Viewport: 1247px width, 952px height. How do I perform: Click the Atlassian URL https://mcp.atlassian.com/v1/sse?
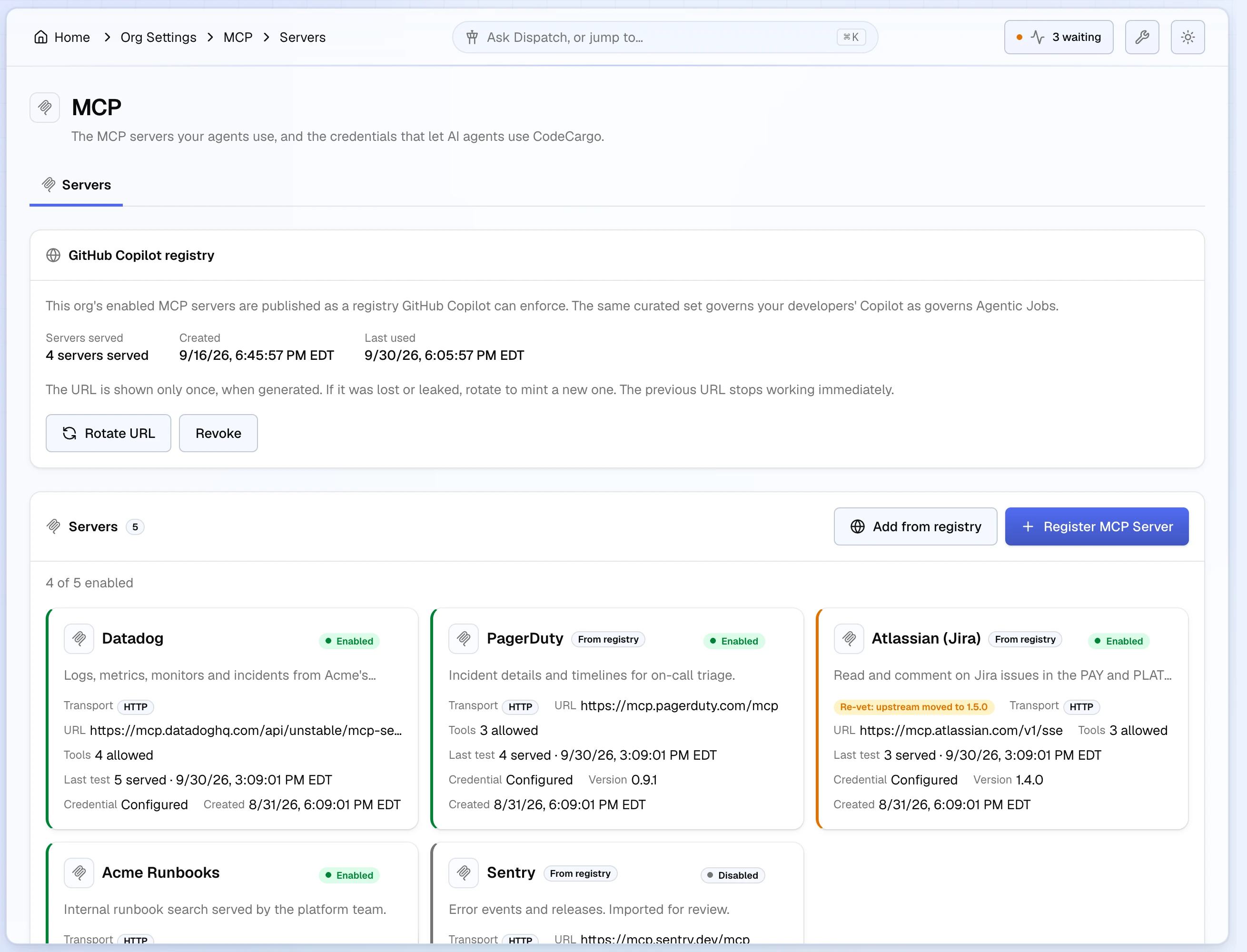[x=961, y=731]
